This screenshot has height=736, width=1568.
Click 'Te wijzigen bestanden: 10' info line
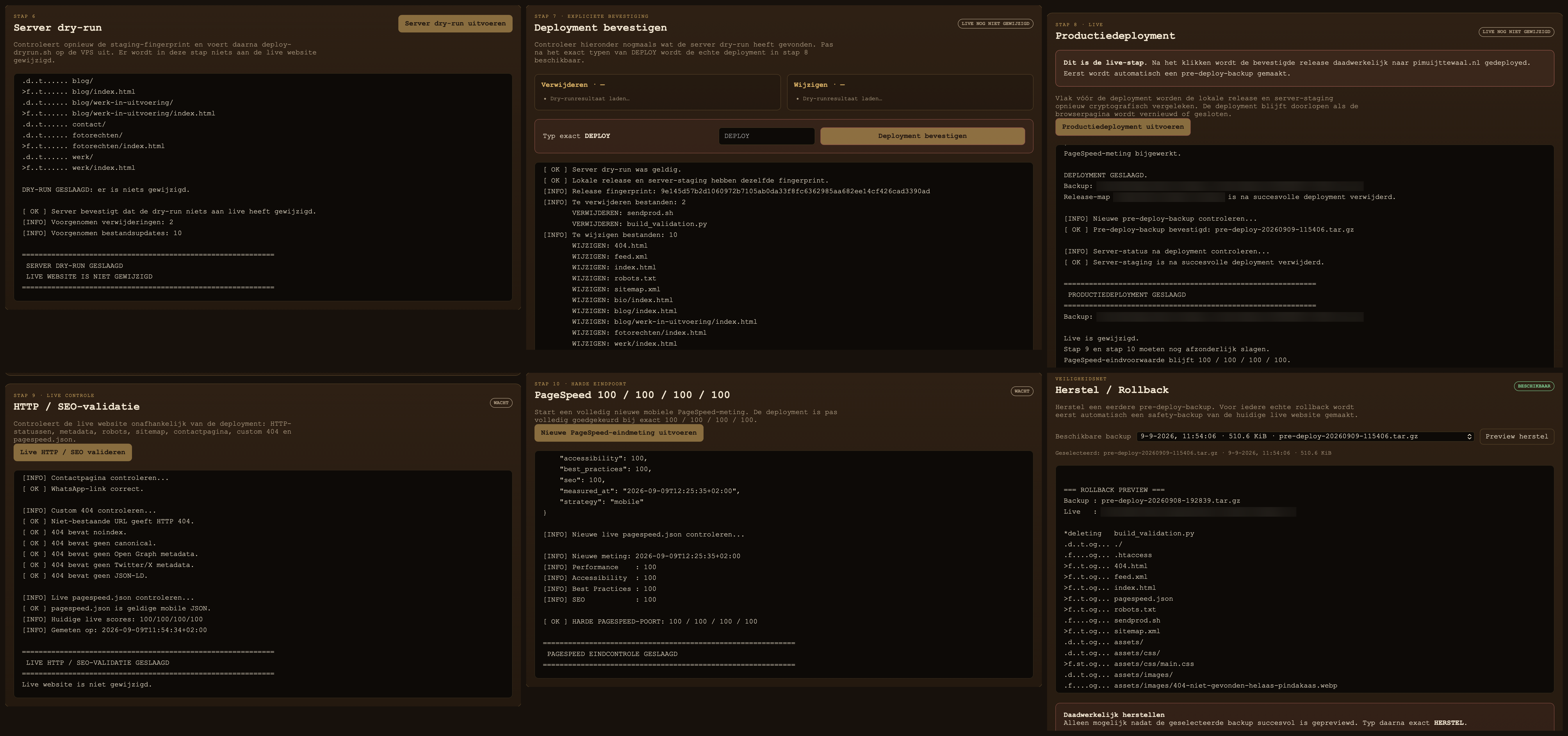coord(610,235)
